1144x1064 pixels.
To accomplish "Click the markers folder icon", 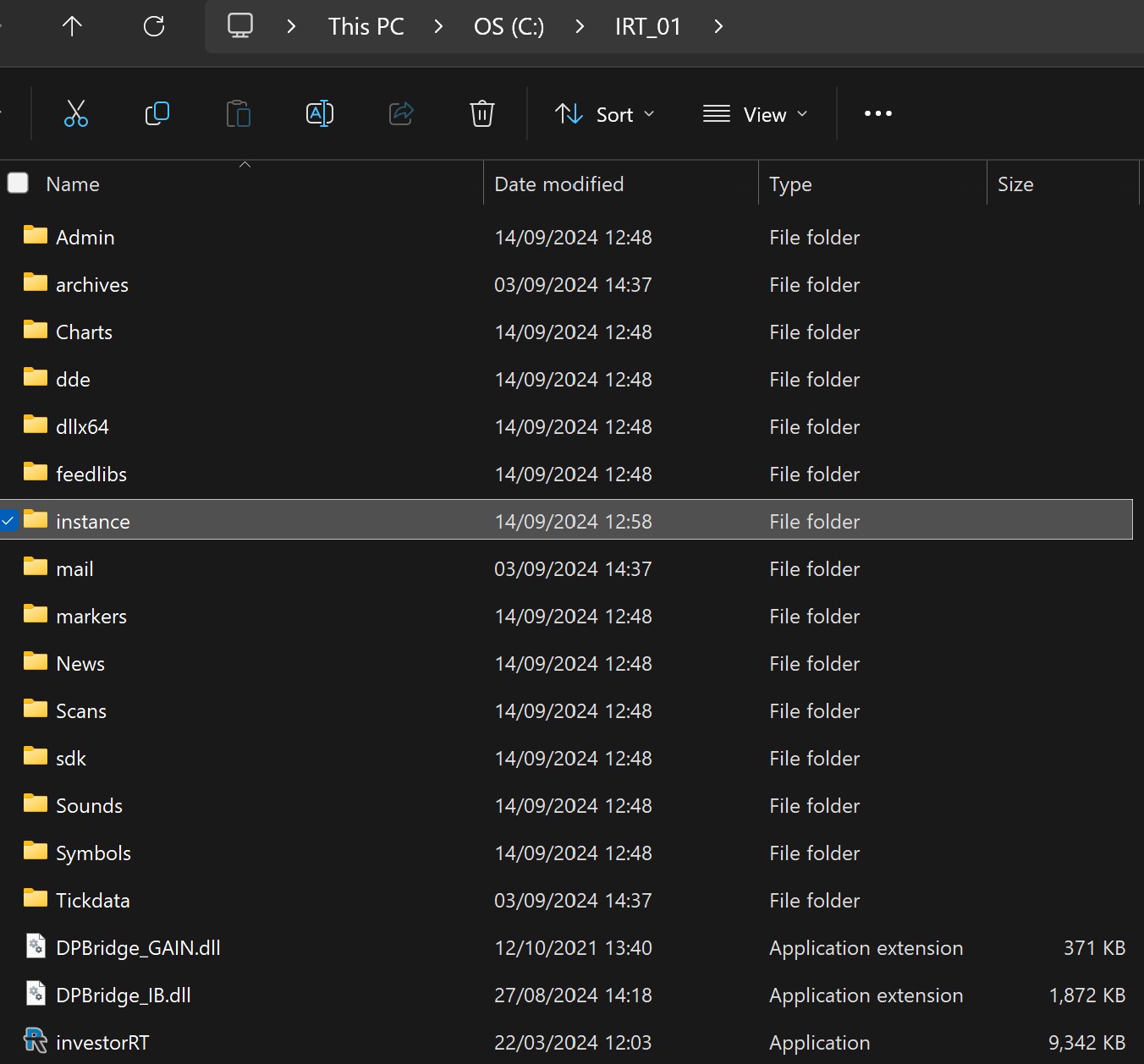I will (x=36, y=614).
